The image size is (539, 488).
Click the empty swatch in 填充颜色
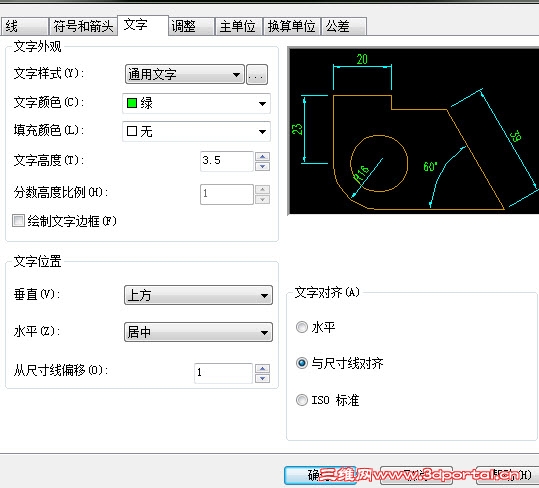(x=132, y=131)
